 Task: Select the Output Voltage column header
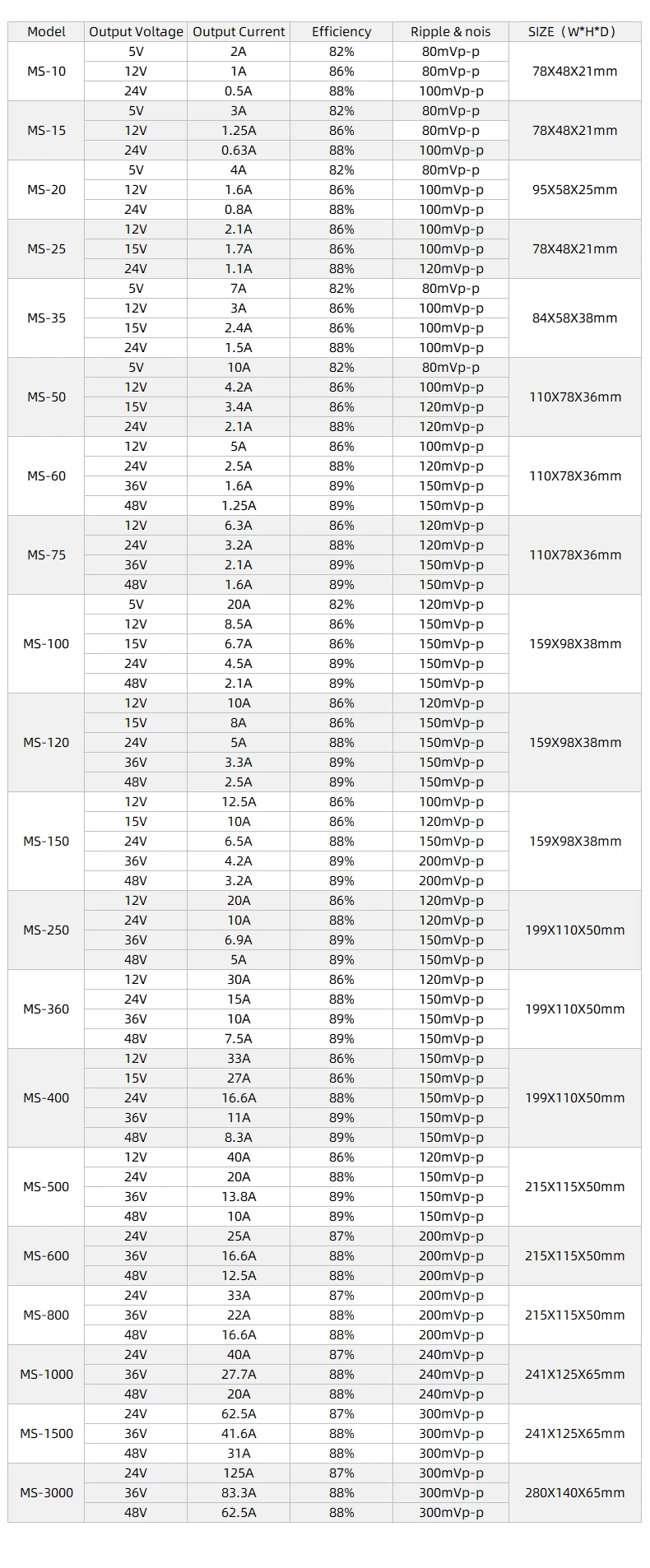pyautogui.click(x=136, y=32)
